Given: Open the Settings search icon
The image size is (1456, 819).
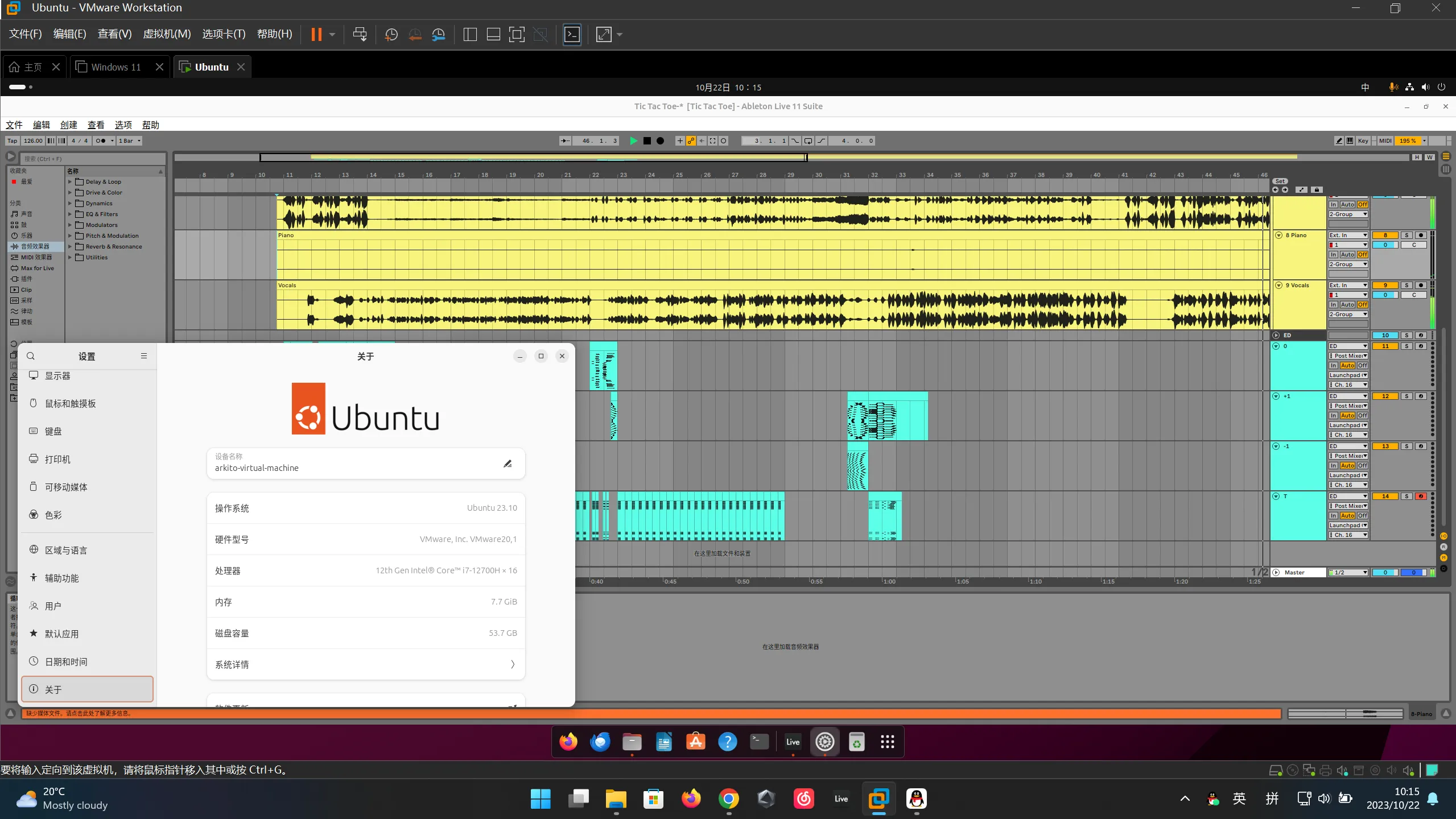Looking at the screenshot, I should tap(31, 356).
